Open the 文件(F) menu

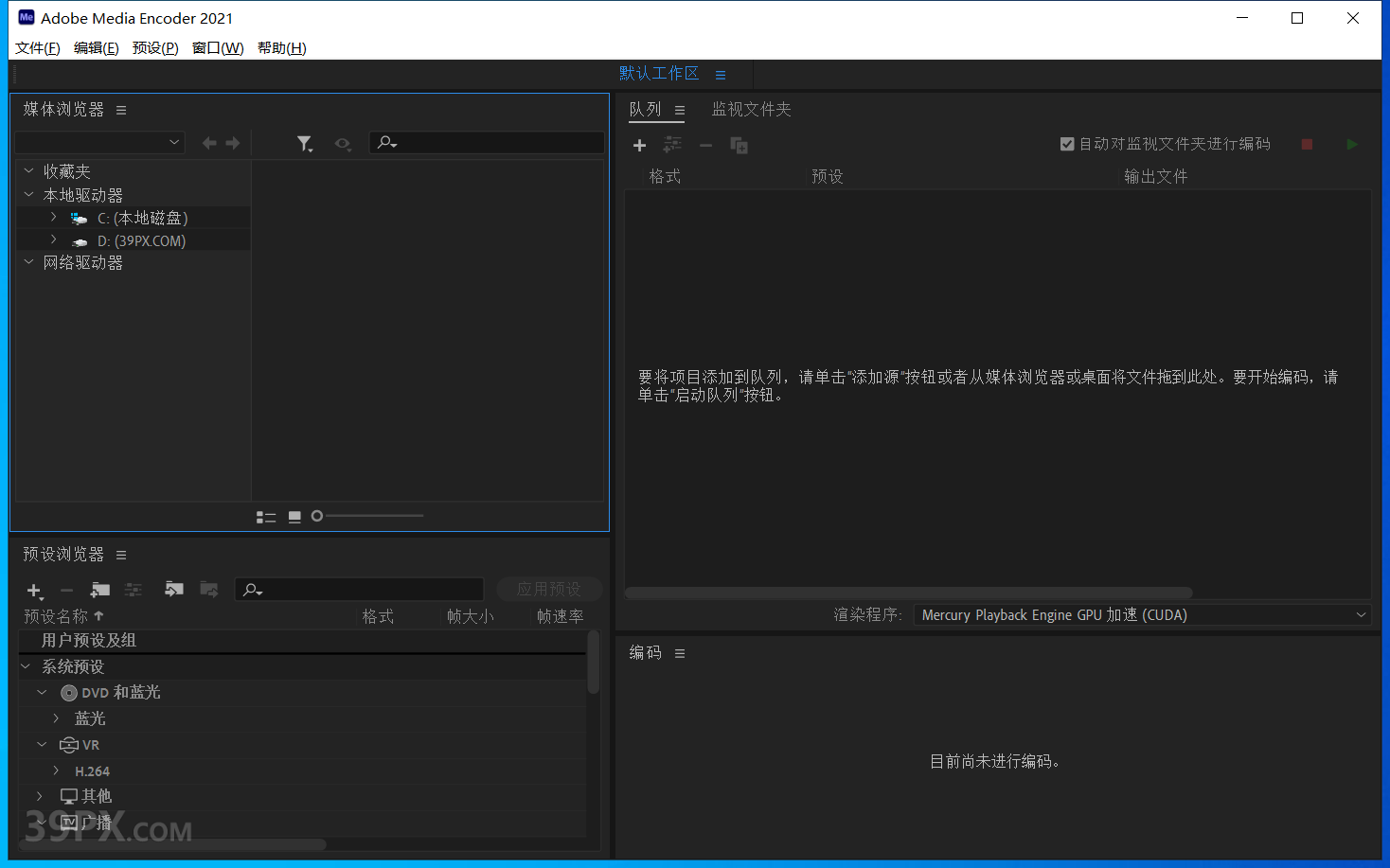click(38, 48)
